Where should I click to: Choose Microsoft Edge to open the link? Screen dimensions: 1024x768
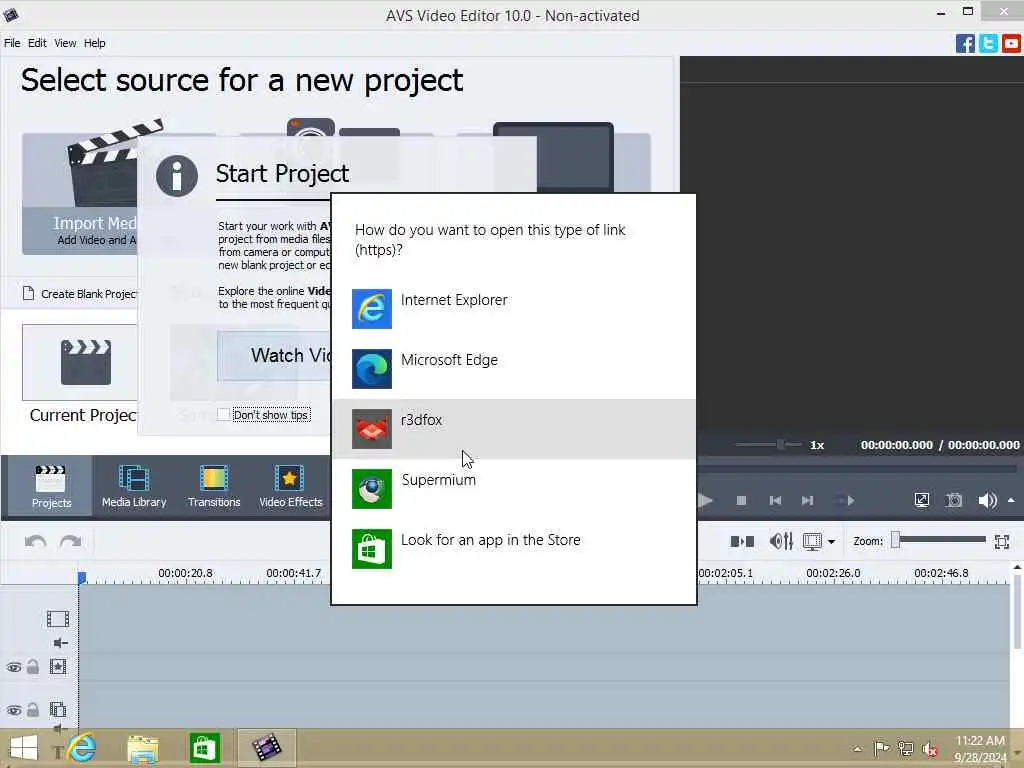click(x=514, y=369)
